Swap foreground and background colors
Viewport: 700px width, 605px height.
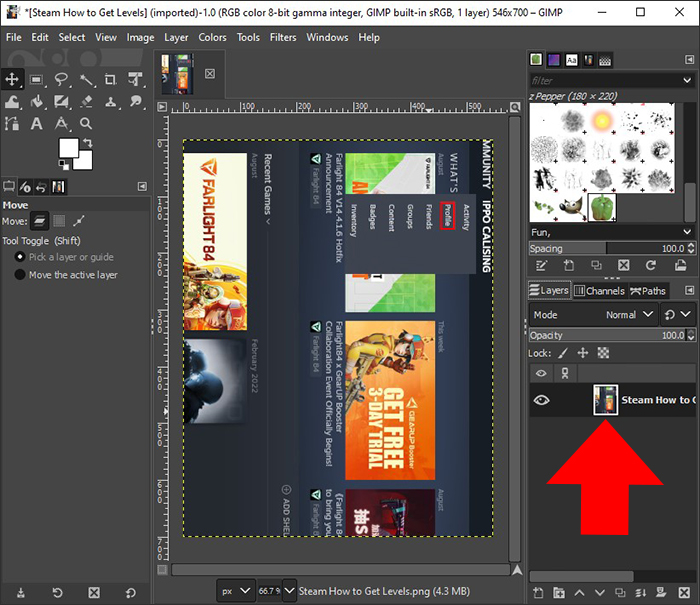tap(90, 142)
